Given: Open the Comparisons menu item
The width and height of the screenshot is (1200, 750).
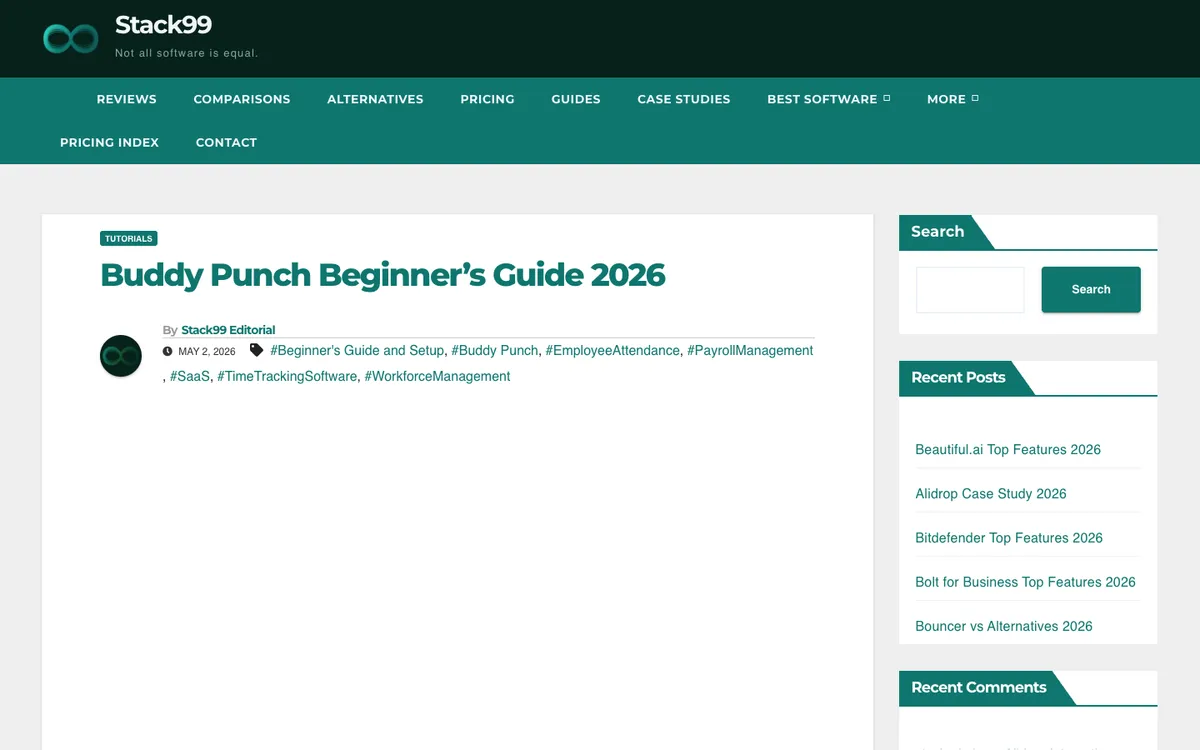Looking at the screenshot, I should [x=242, y=99].
